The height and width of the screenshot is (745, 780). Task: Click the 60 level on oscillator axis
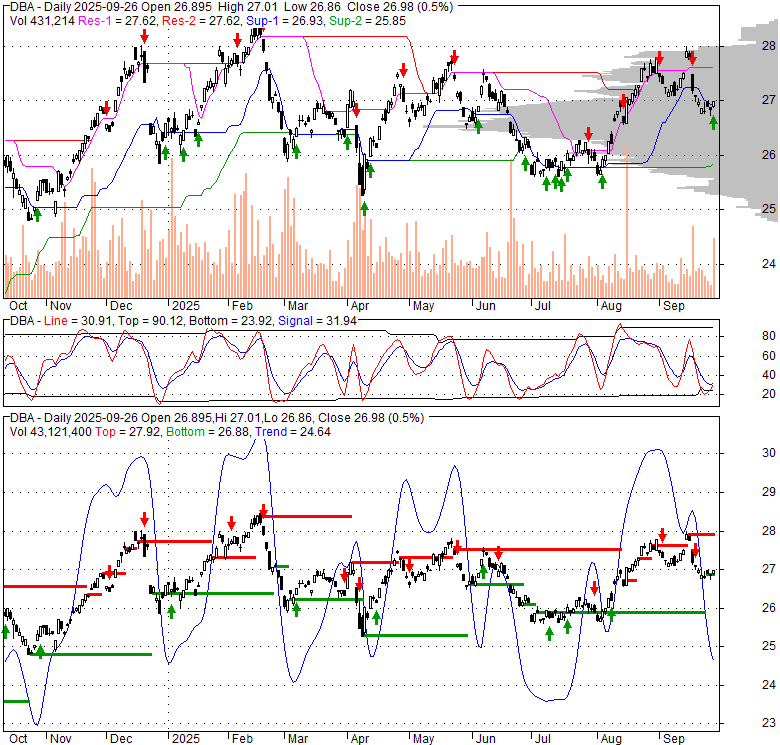pos(769,356)
